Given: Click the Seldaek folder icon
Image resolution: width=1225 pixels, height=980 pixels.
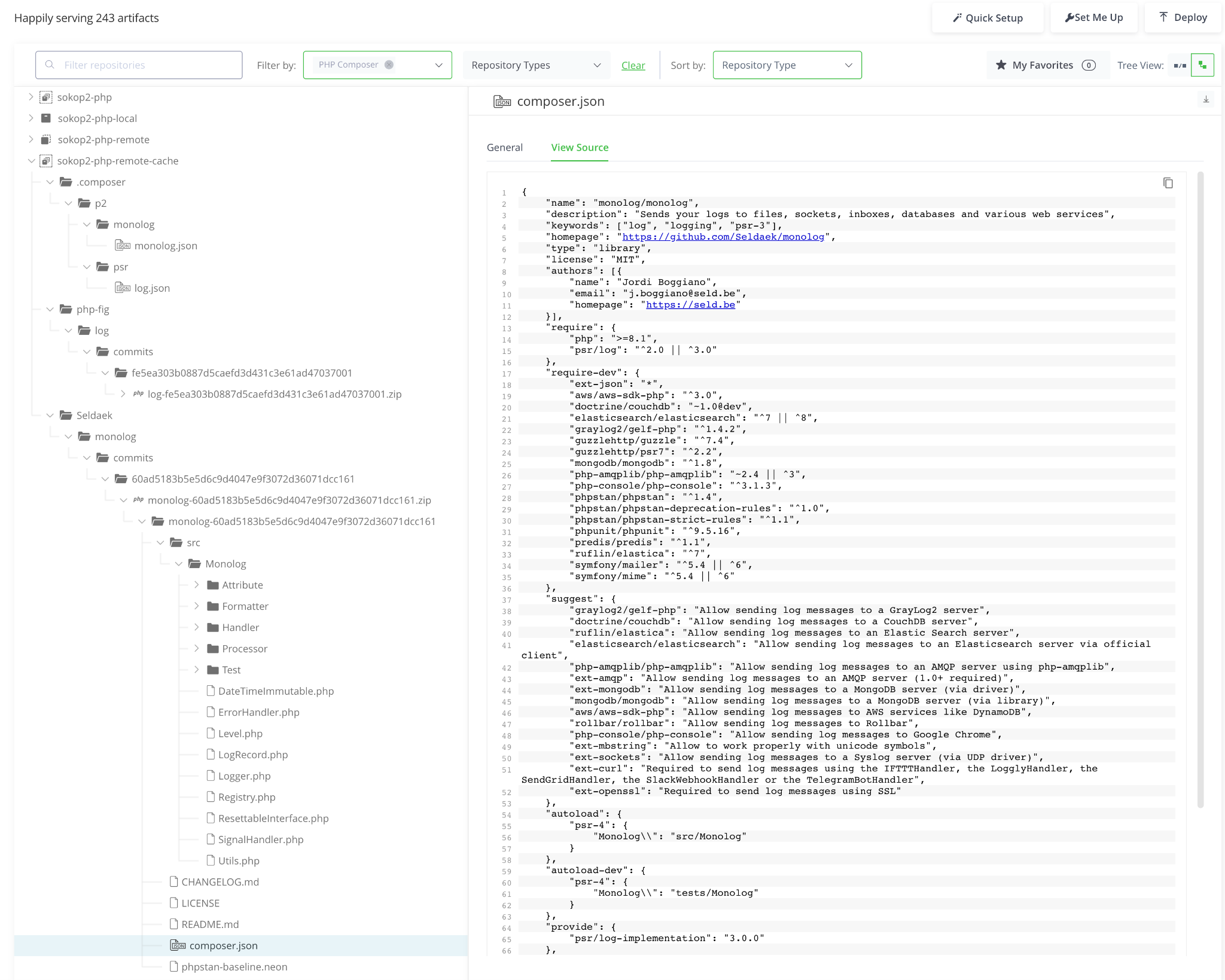Looking at the screenshot, I should [66, 415].
